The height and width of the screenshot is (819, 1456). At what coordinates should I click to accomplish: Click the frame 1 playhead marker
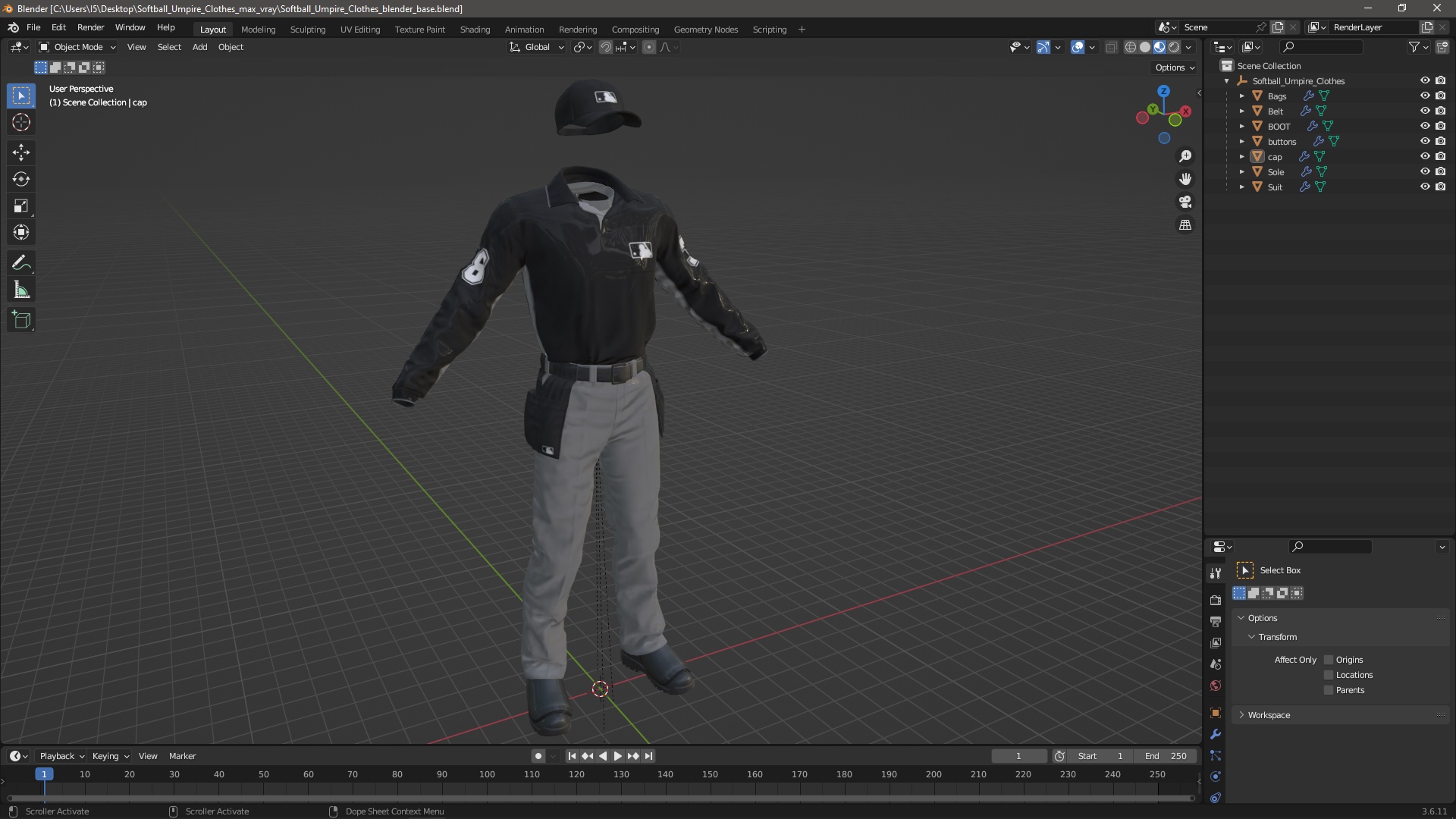point(44,774)
